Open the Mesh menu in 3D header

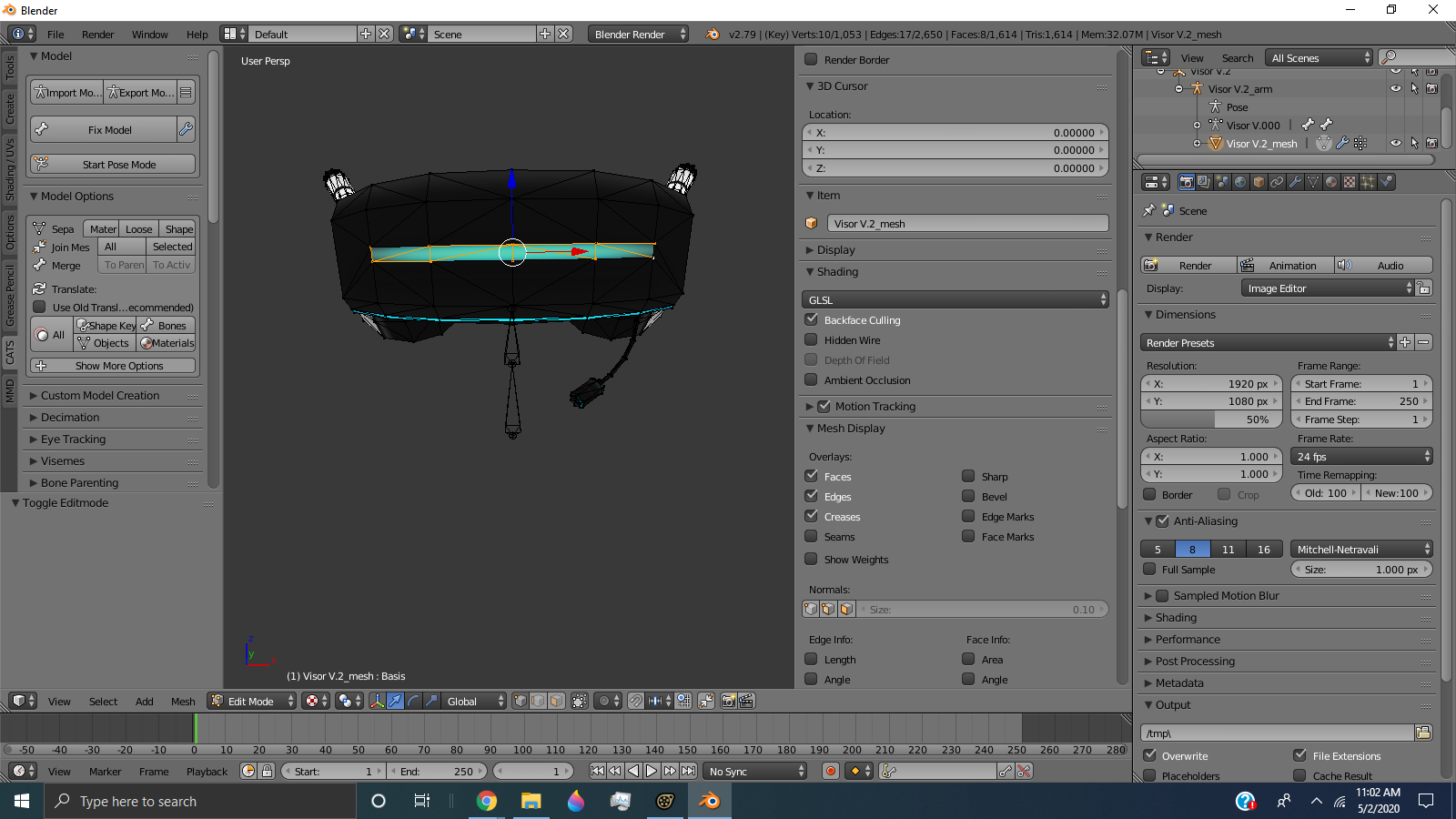click(x=183, y=701)
